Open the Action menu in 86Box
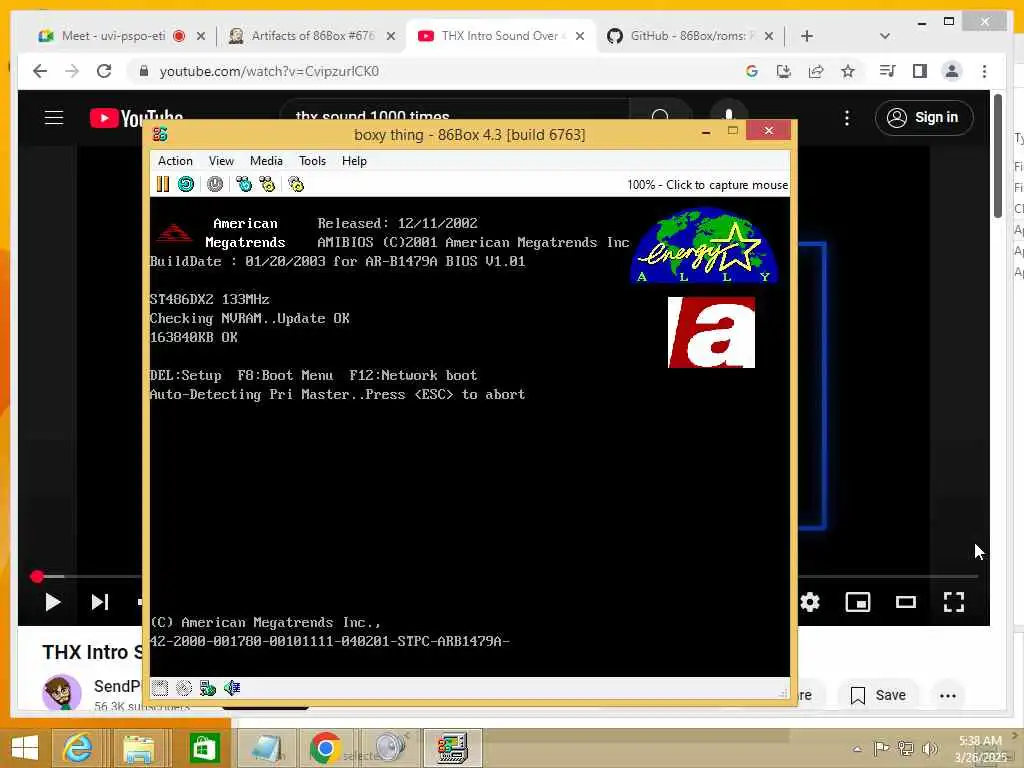This screenshot has height=768, width=1024. pos(175,161)
